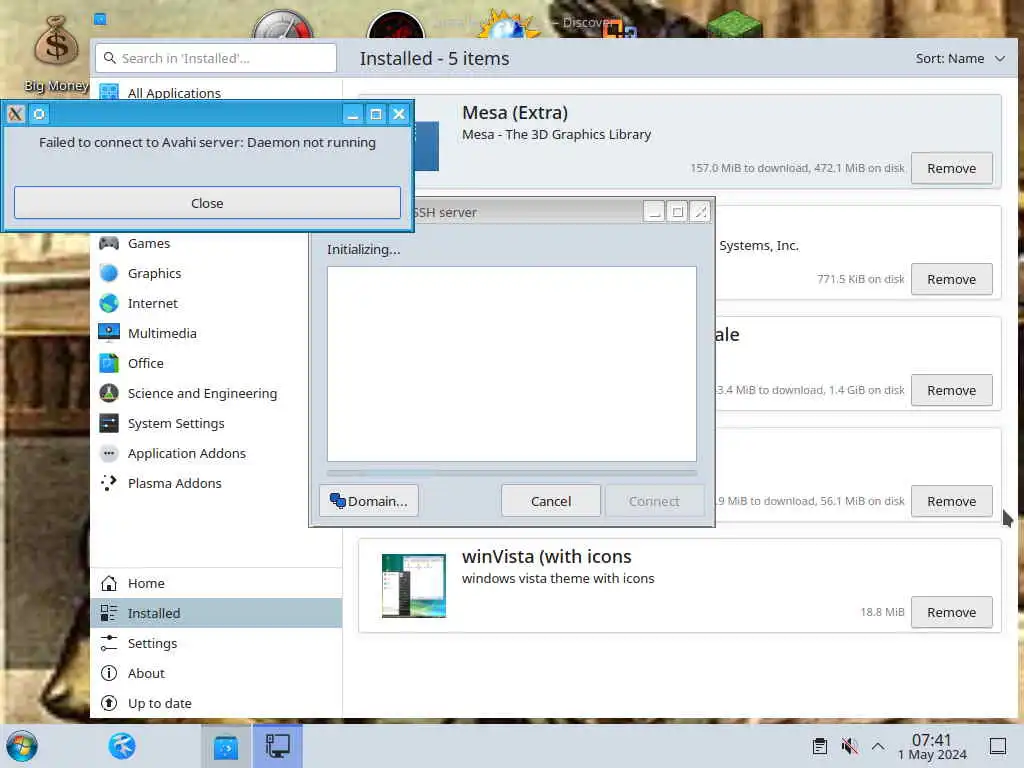
Task: Open the Up to date page
Action: (x=216, y=703)
